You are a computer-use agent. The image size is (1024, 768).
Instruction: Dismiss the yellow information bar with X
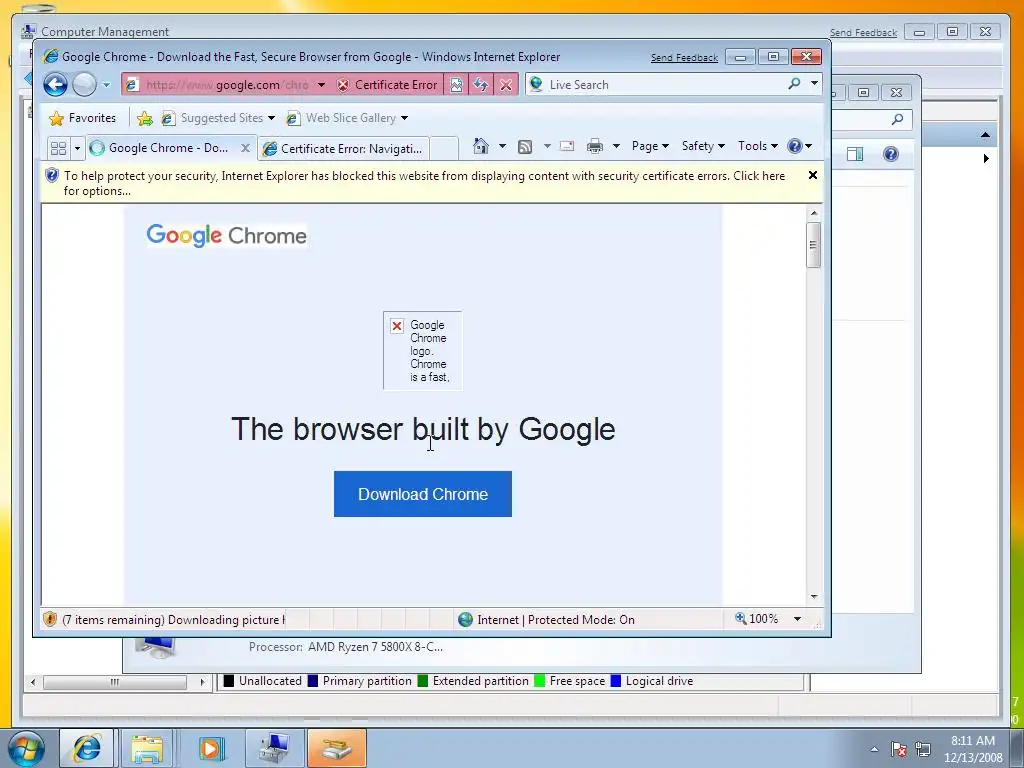[x=813, y=175]
